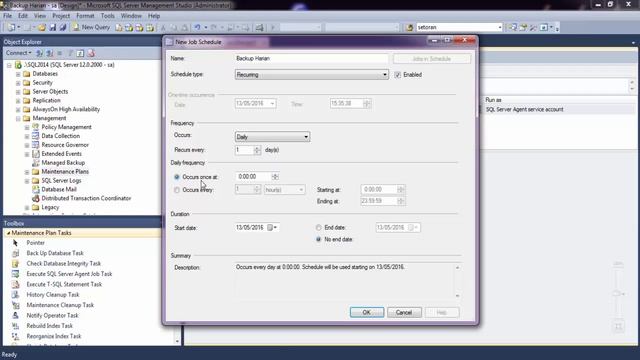Select the Occurs every radio button

177,190
